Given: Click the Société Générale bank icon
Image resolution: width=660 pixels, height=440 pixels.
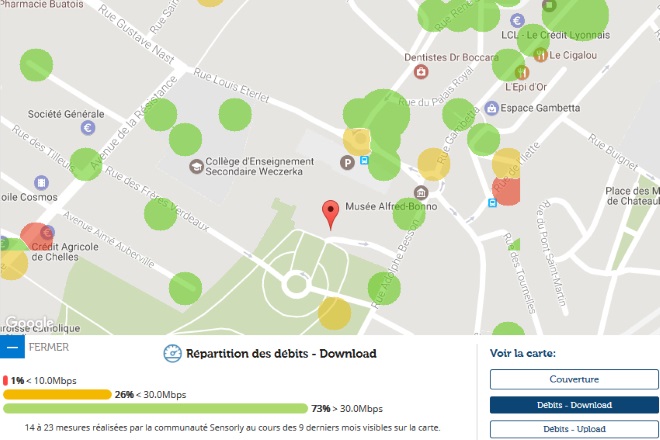Looking at the screenshot, I should pos(88,128).
